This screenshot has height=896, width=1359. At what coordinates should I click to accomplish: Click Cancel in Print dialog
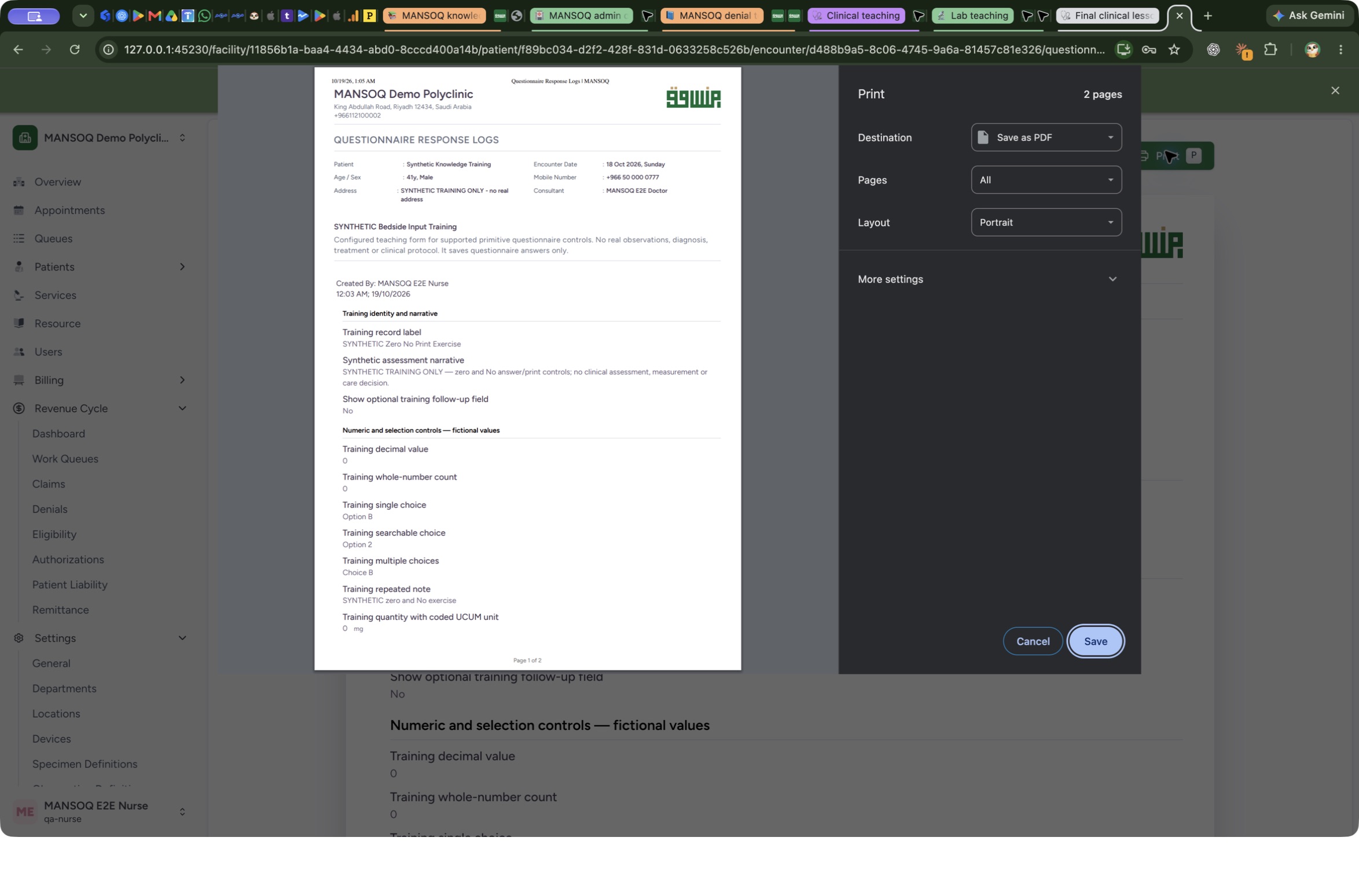pos(1033,641)
